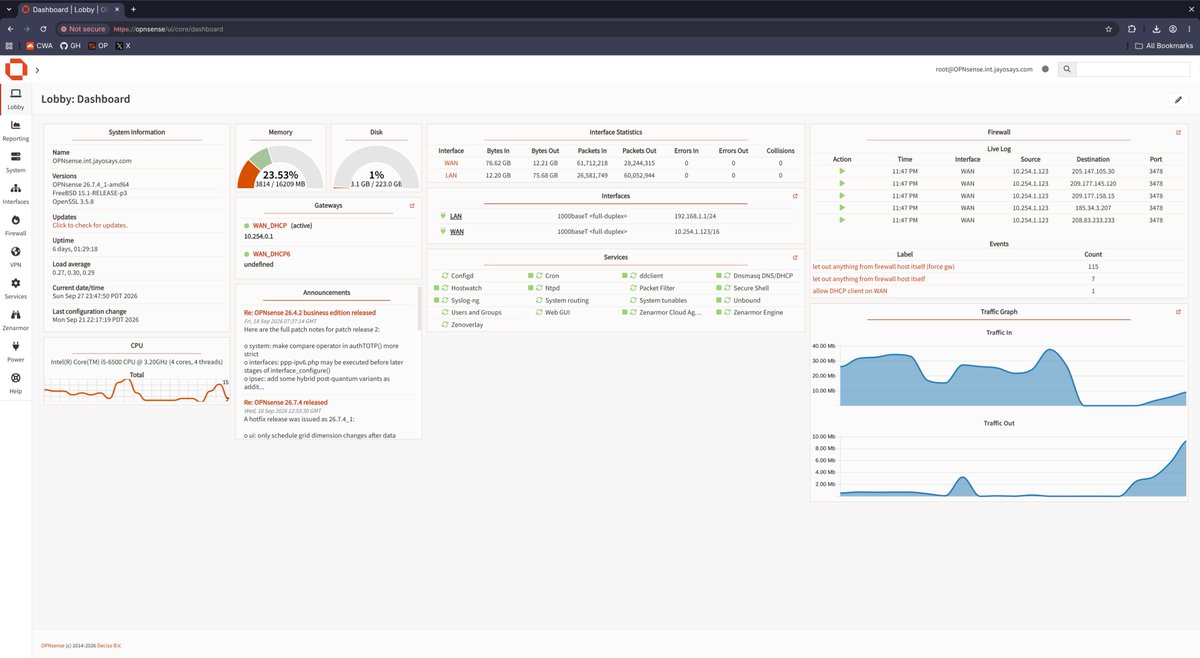The height and width of the screenshot is (658, 1200).
Task: Click LAN link in Interface Statistics table
Action: click(451, 175)
